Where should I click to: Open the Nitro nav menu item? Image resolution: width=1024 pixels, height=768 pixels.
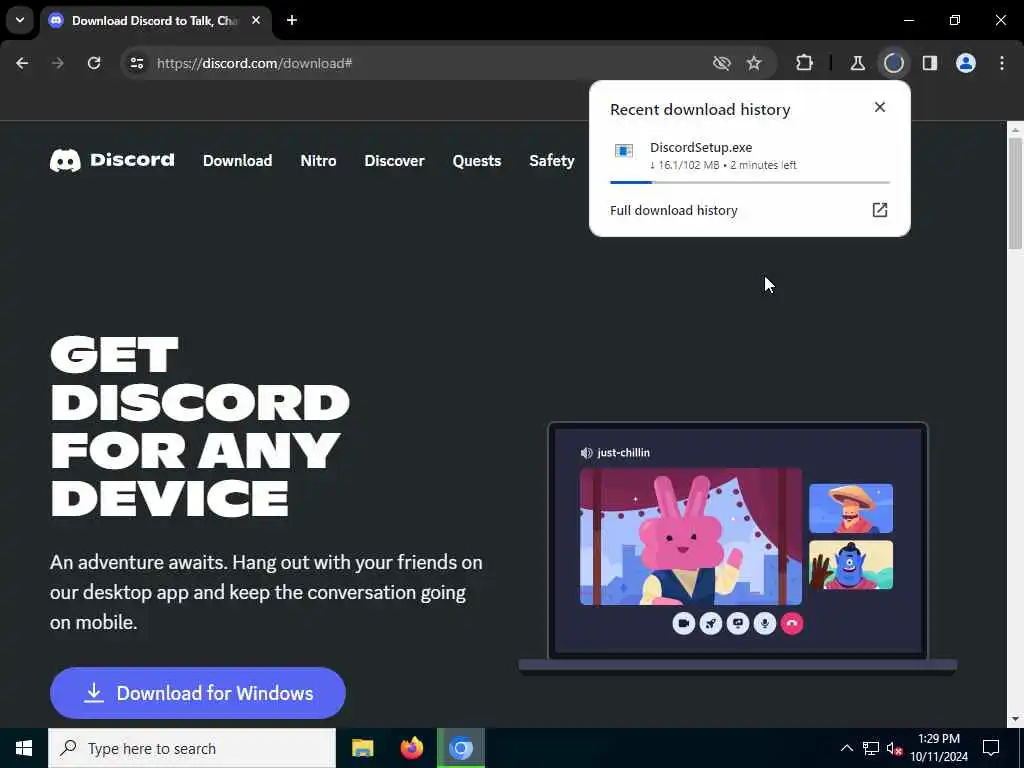pos(318,161)
